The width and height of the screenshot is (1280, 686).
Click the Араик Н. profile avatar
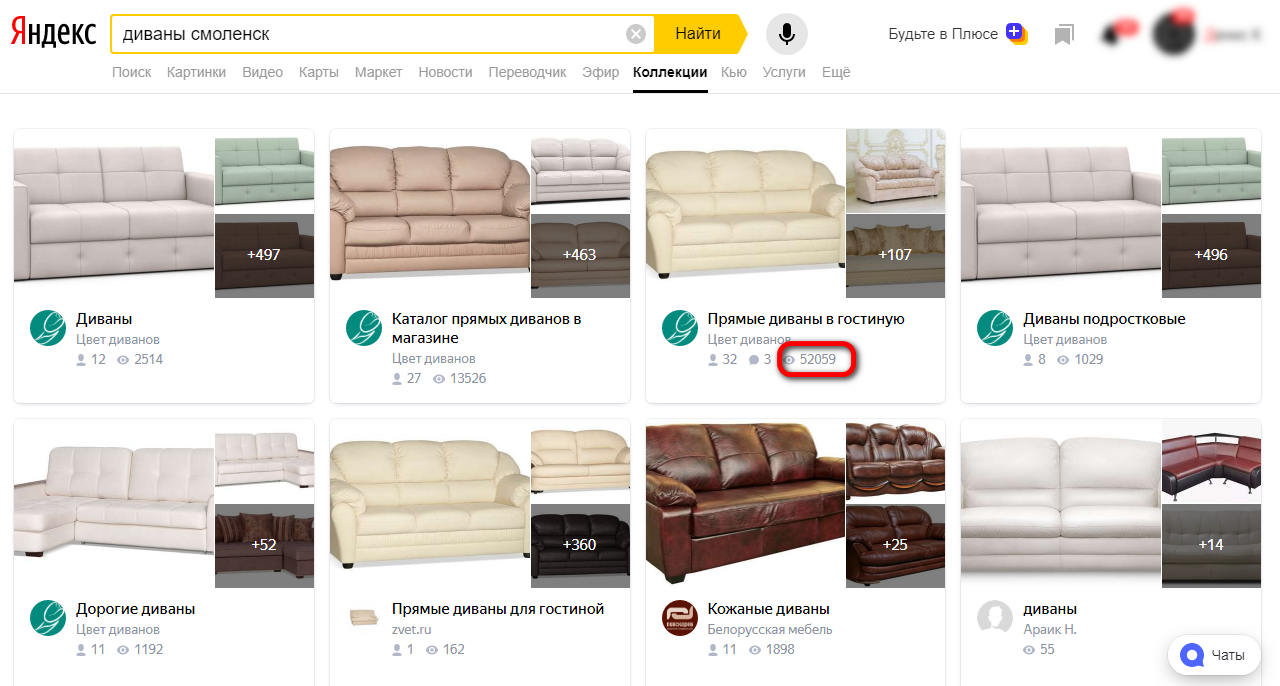tap(995, 618)
